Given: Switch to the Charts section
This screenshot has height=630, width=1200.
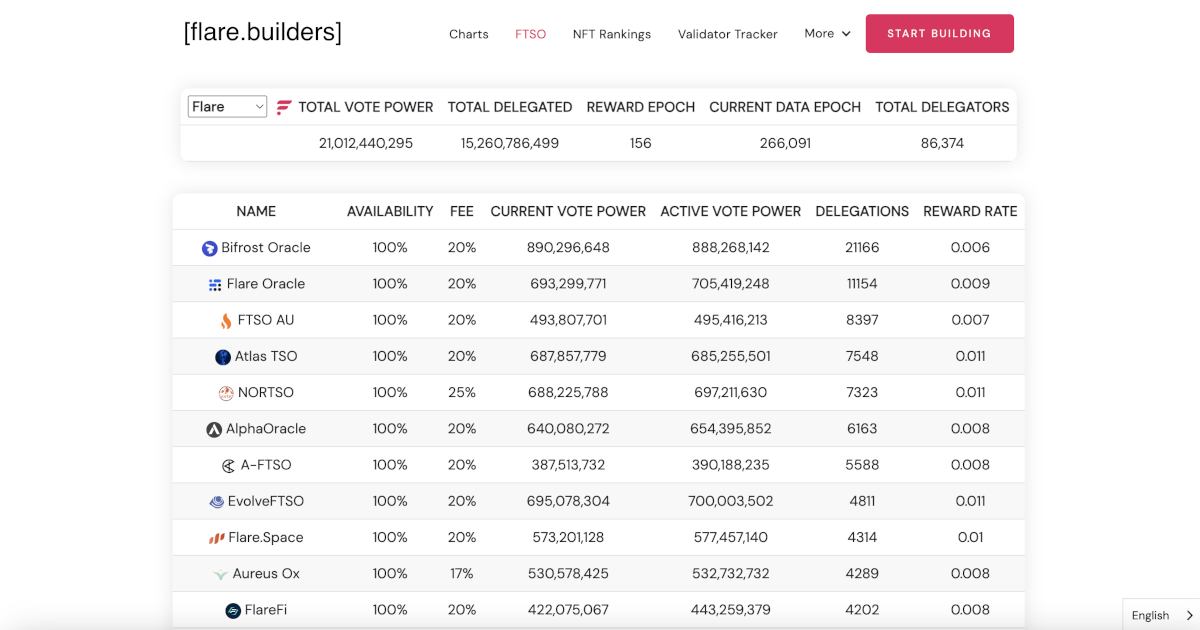Looking at the screenshot, I should tap(468, 33).
